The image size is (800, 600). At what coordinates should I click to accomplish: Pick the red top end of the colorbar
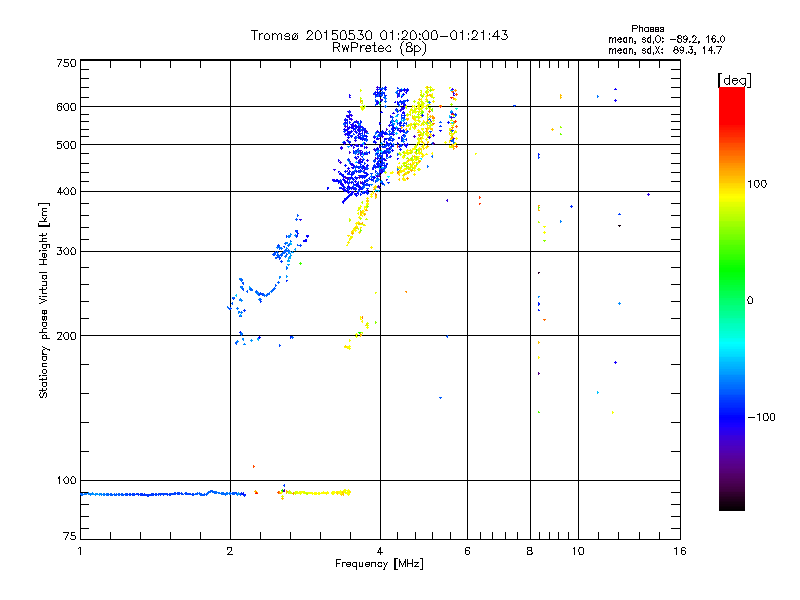click(731, 93)
